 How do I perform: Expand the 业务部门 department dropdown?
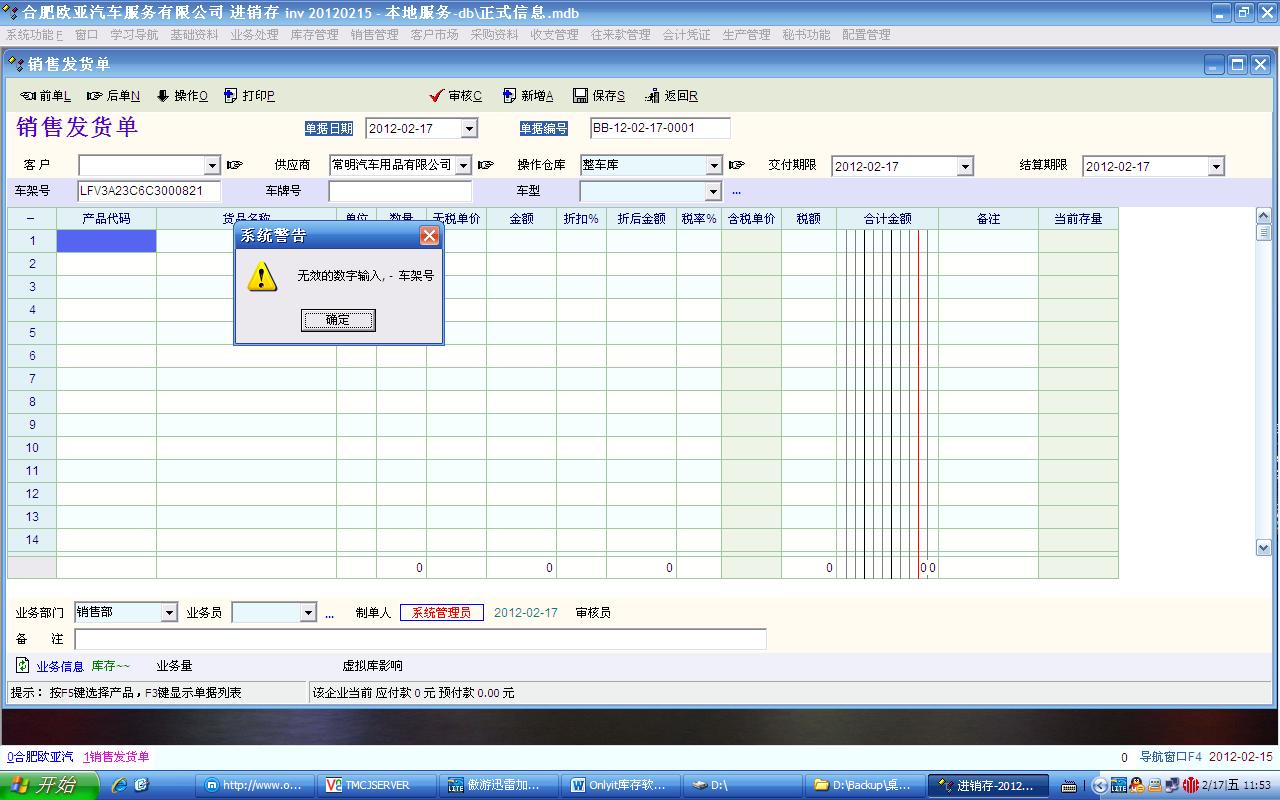(169, 612)
